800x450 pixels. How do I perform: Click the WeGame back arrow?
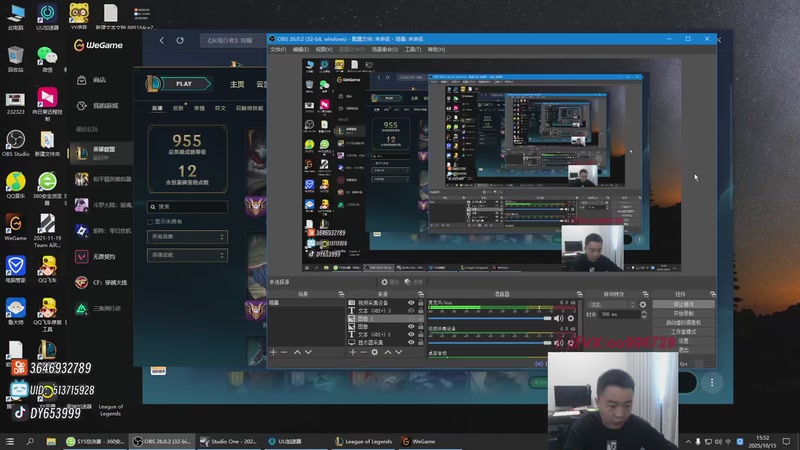coord(162,40)
